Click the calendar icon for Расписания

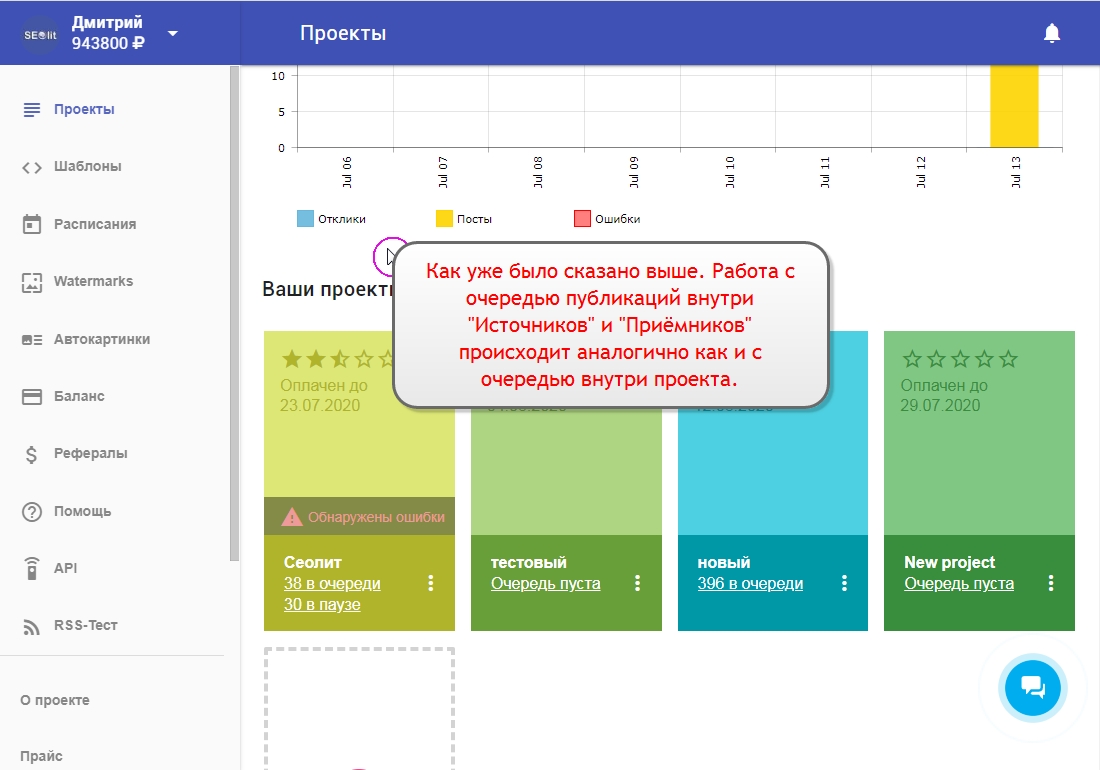click(32, 224)
